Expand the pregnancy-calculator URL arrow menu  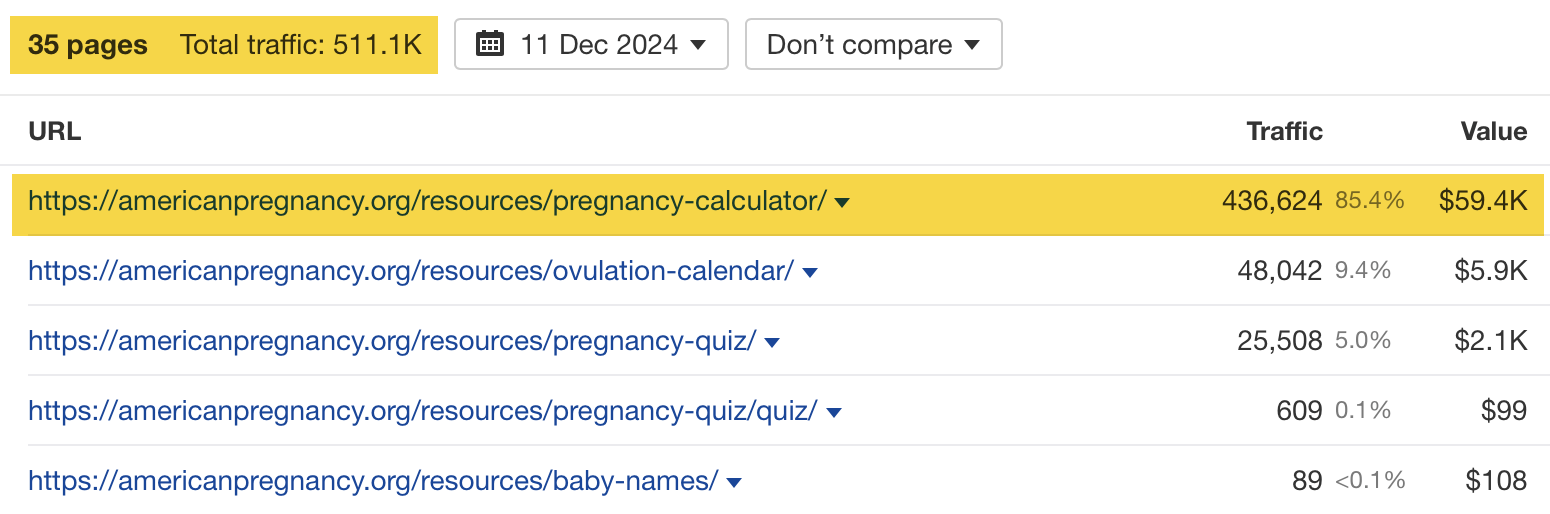pos(842,202)
